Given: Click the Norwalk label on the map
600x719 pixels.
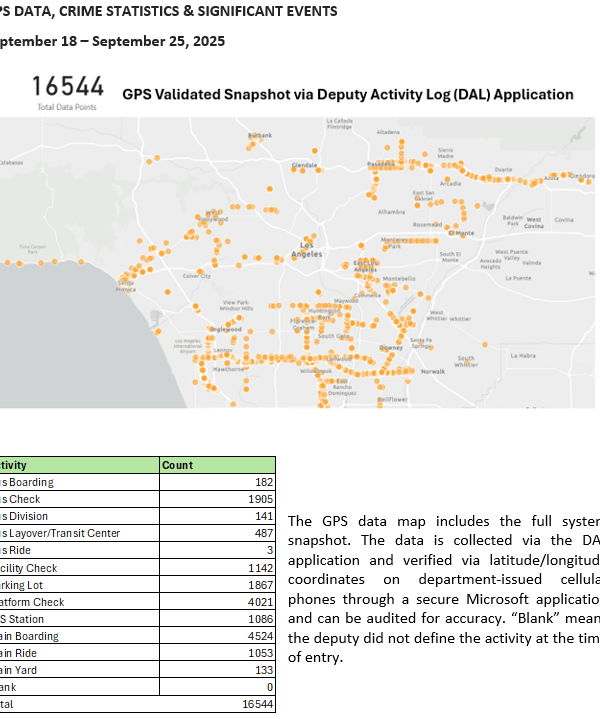Looking at the screenshot, I should [x=432, y=371].
